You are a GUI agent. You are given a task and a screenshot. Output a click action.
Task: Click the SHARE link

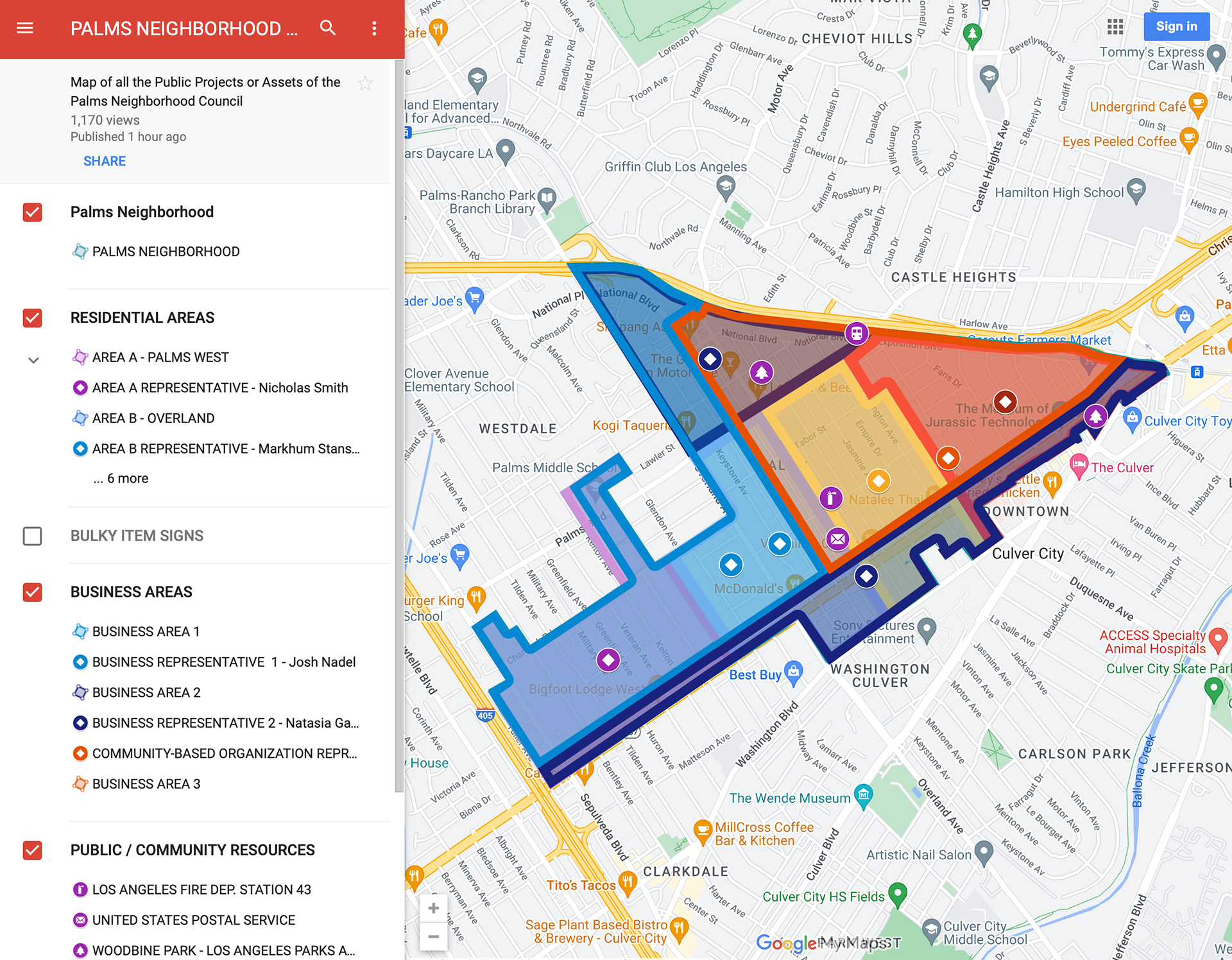pos(105,161)
